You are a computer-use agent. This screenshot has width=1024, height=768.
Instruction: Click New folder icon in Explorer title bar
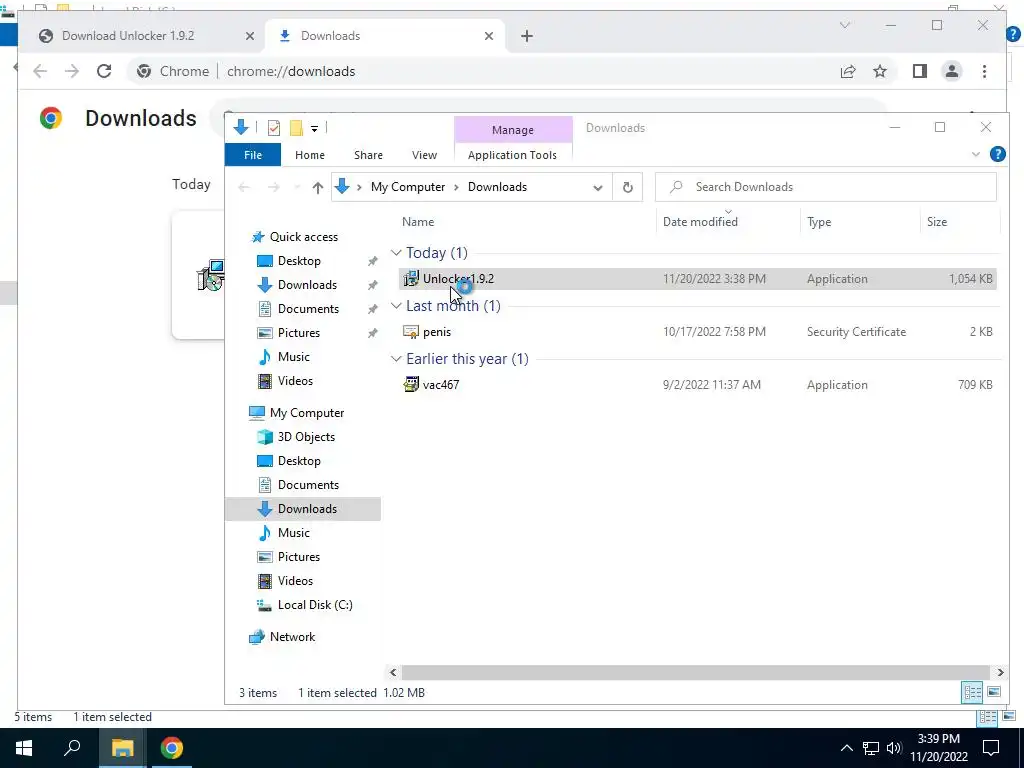(296, 128)
